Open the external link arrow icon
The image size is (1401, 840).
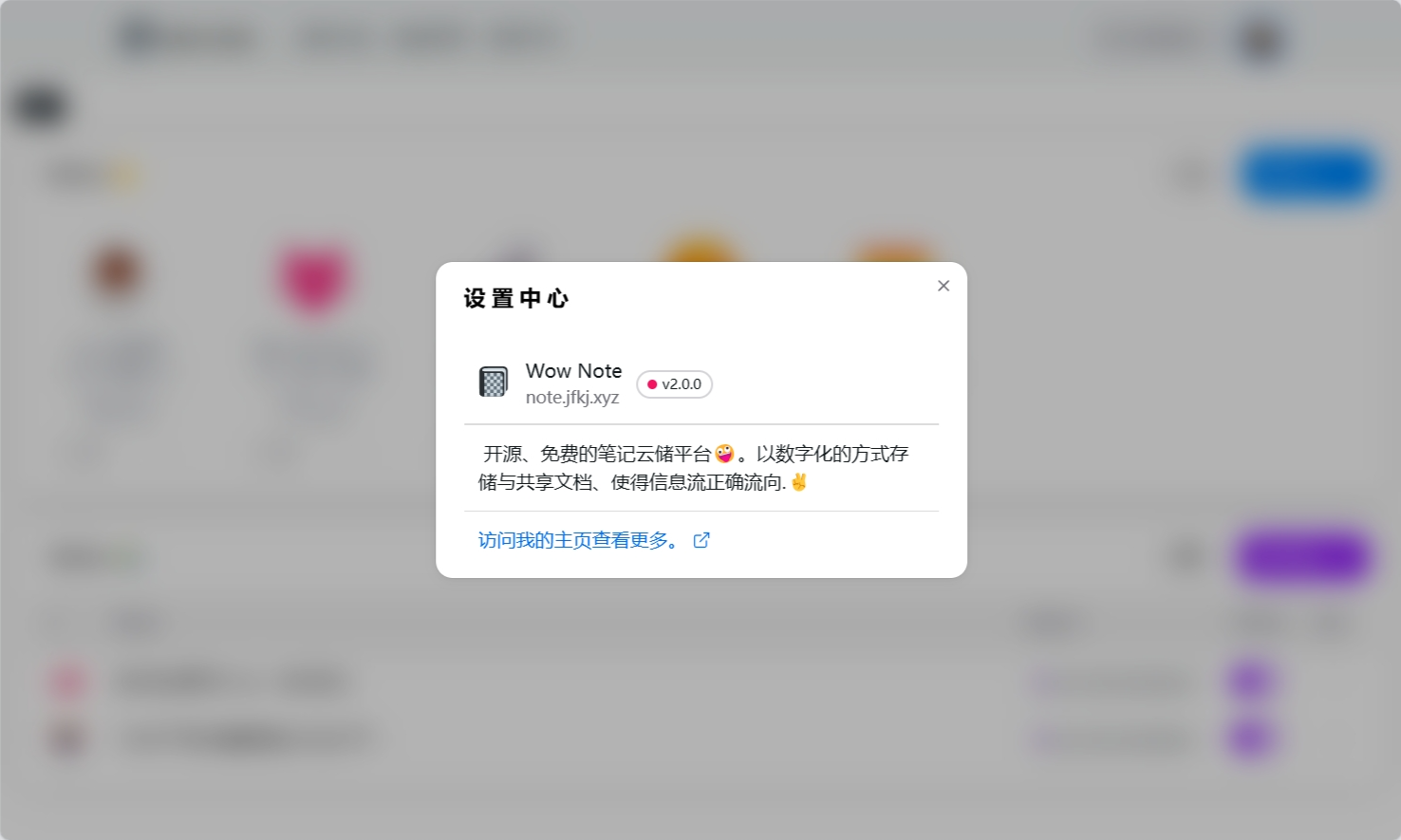(x=701, y=540)
